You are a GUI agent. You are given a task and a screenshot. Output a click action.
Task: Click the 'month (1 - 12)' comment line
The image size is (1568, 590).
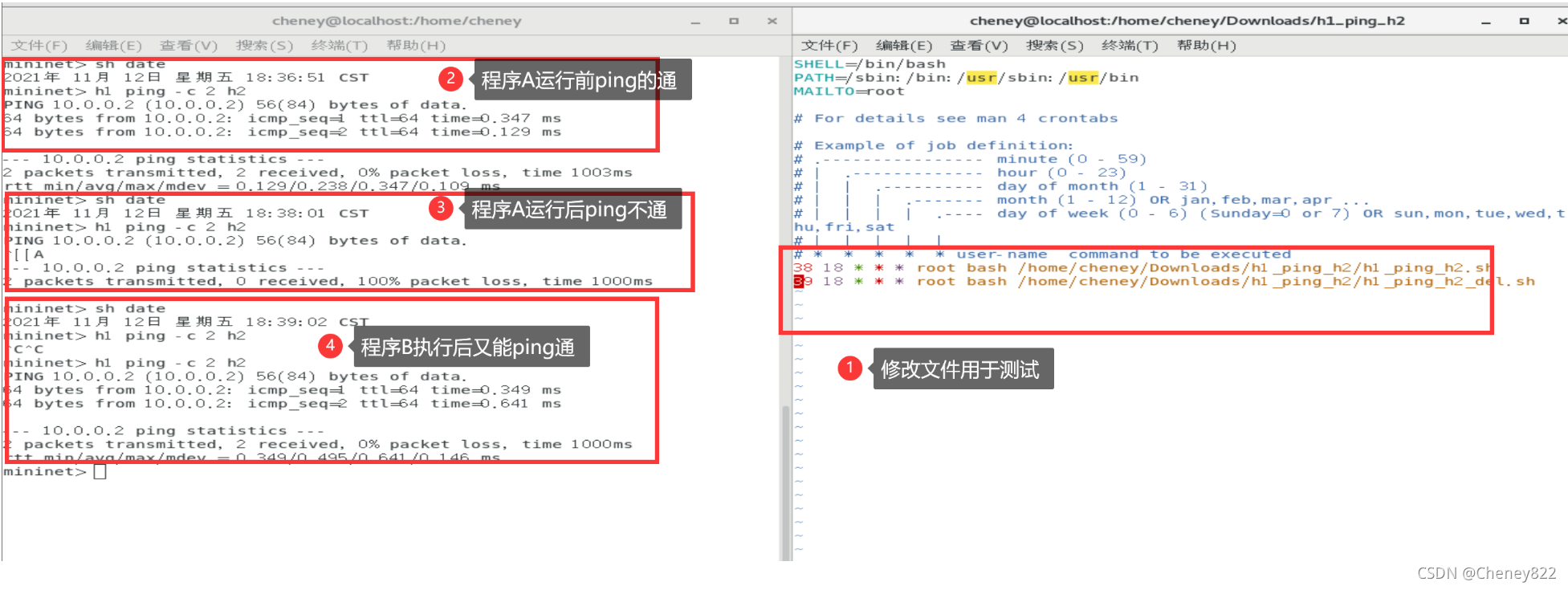(x=1081, y=201)
